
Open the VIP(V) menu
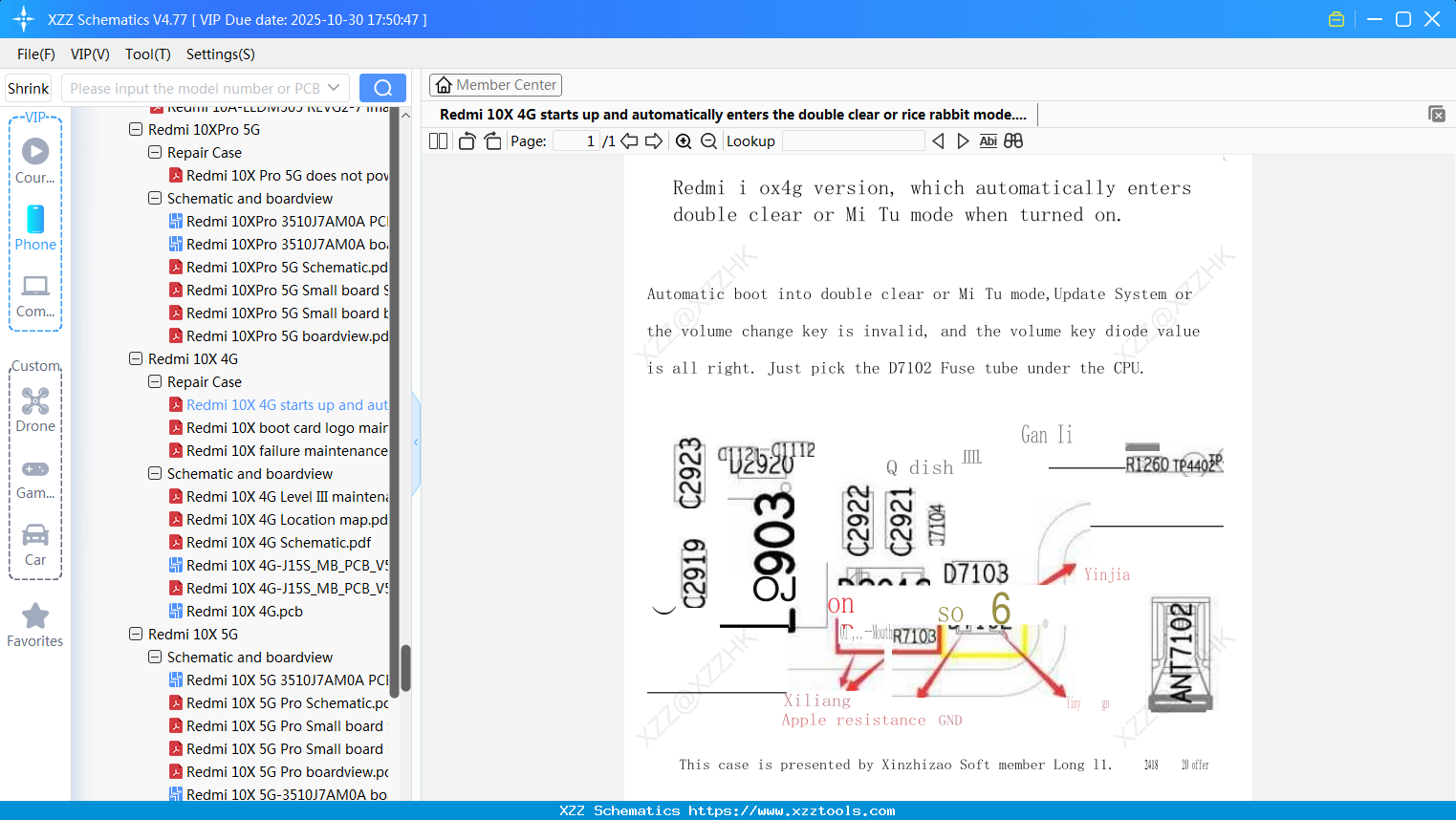89,54
